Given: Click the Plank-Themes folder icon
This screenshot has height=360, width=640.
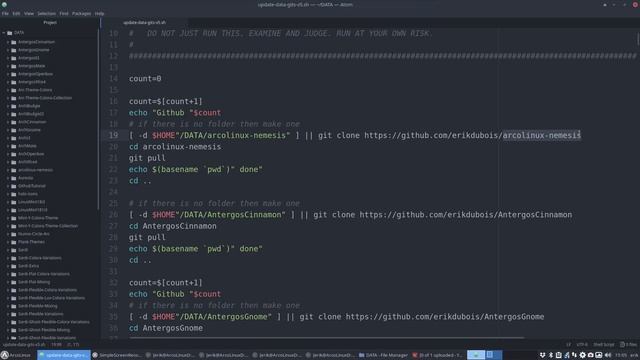Looking at the screenshot, I should (13, 242).
